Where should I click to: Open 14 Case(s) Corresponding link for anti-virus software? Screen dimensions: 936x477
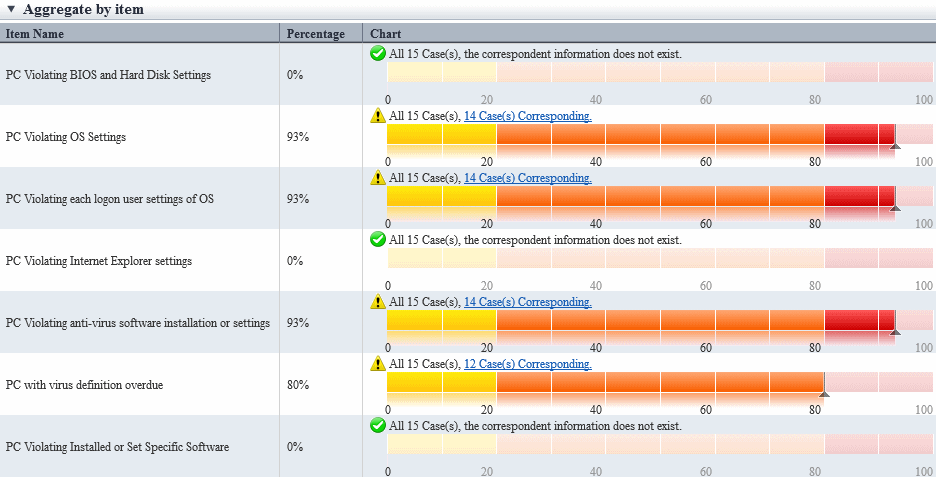pyautogui.click(x=528, y=302)
